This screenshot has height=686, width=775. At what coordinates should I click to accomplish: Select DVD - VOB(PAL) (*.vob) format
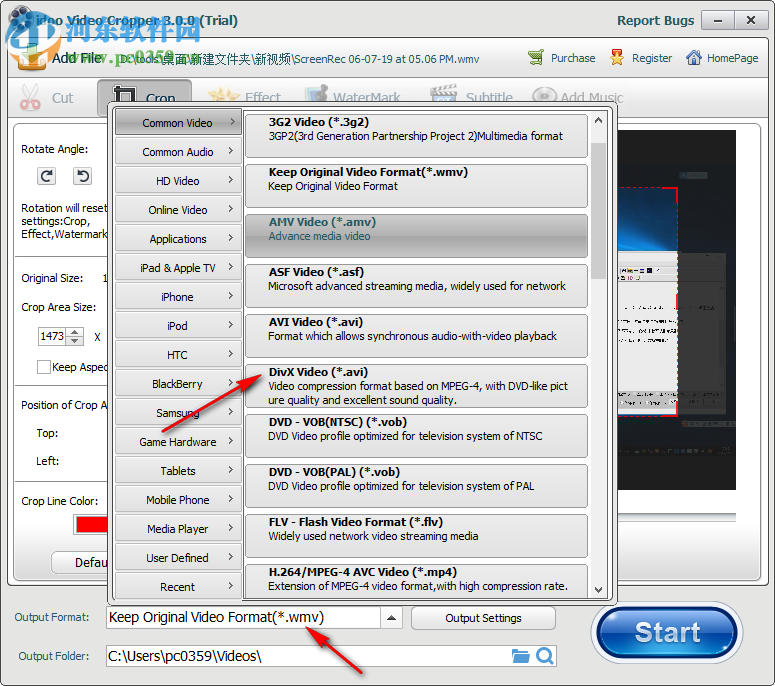(416, 485)
